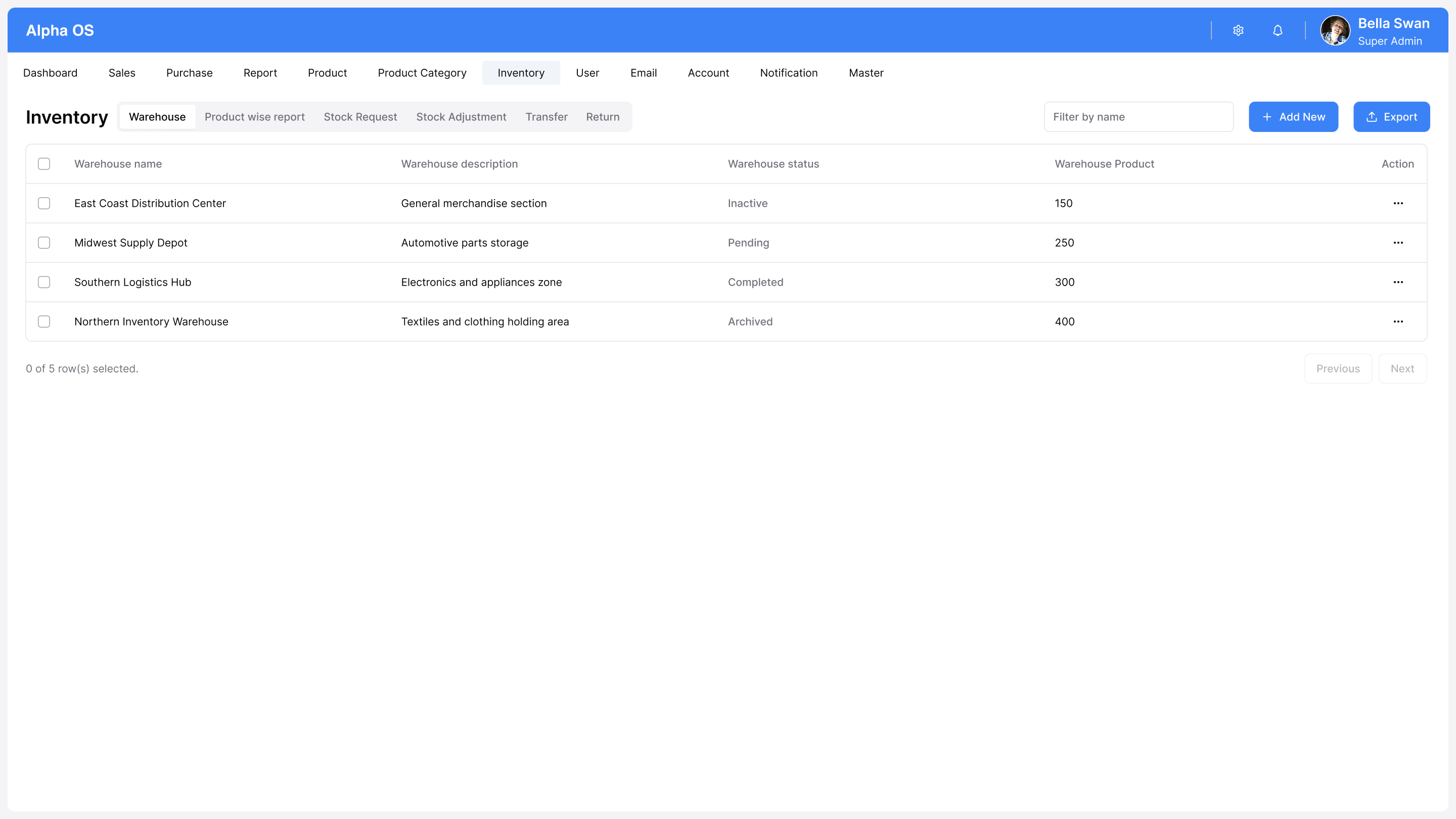Open actions menu for Midwest Supply Depot
Viewport: 1456px width, 819px height.
point(1398,243)
